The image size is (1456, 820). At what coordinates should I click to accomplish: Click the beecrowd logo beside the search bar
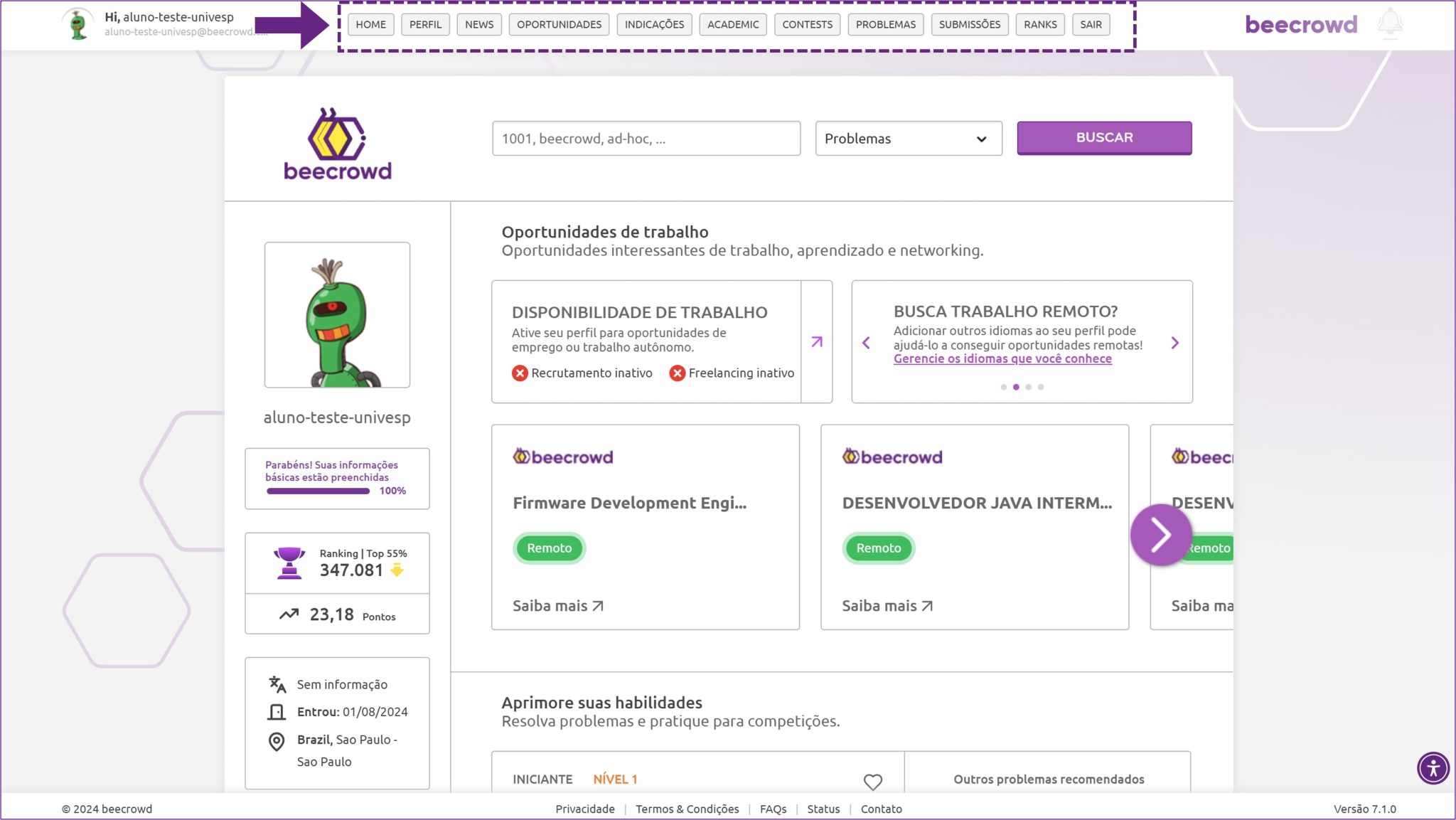click(337, 144)
